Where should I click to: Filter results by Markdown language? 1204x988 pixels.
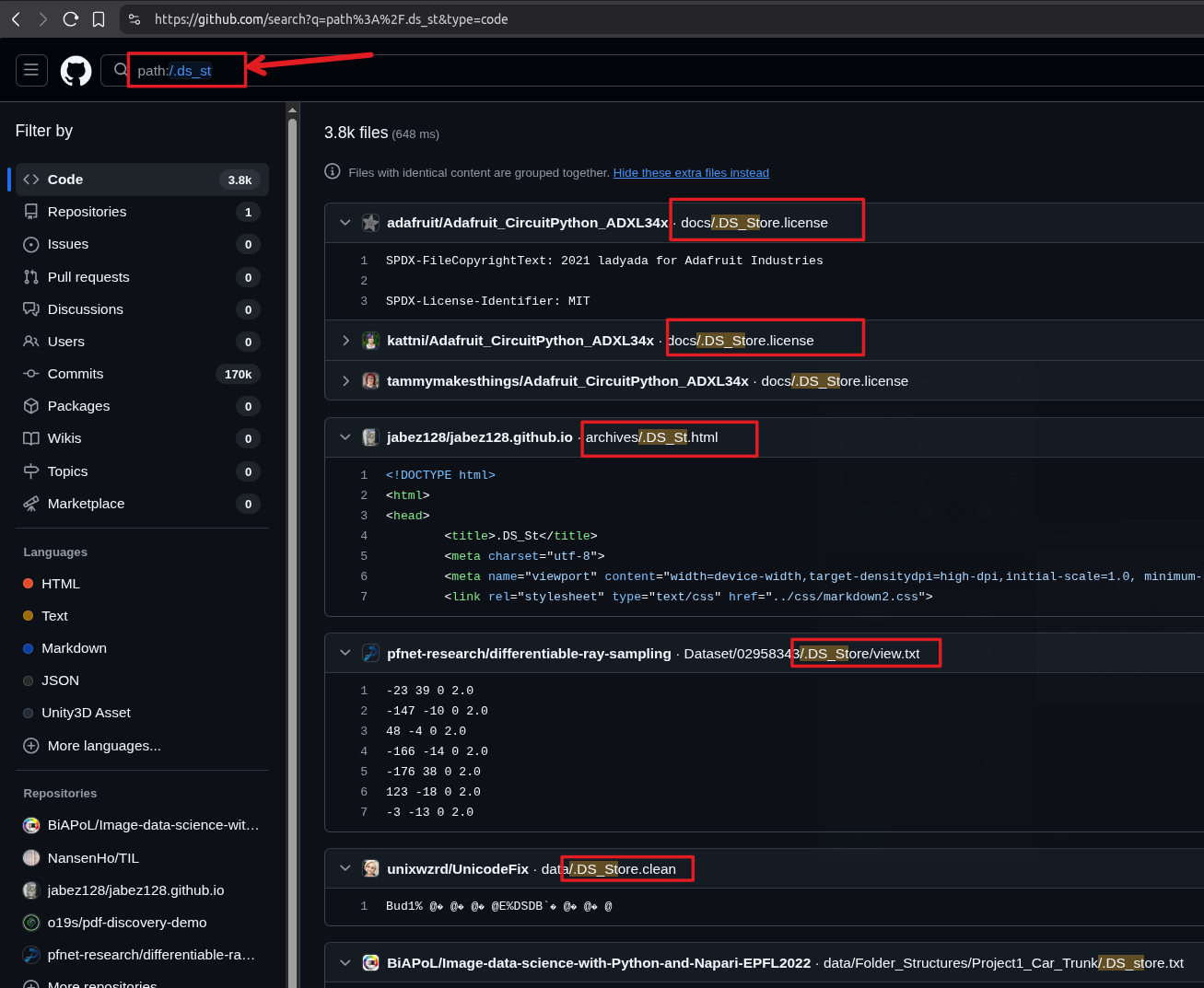pyautogui.click(x=74, y=648)
